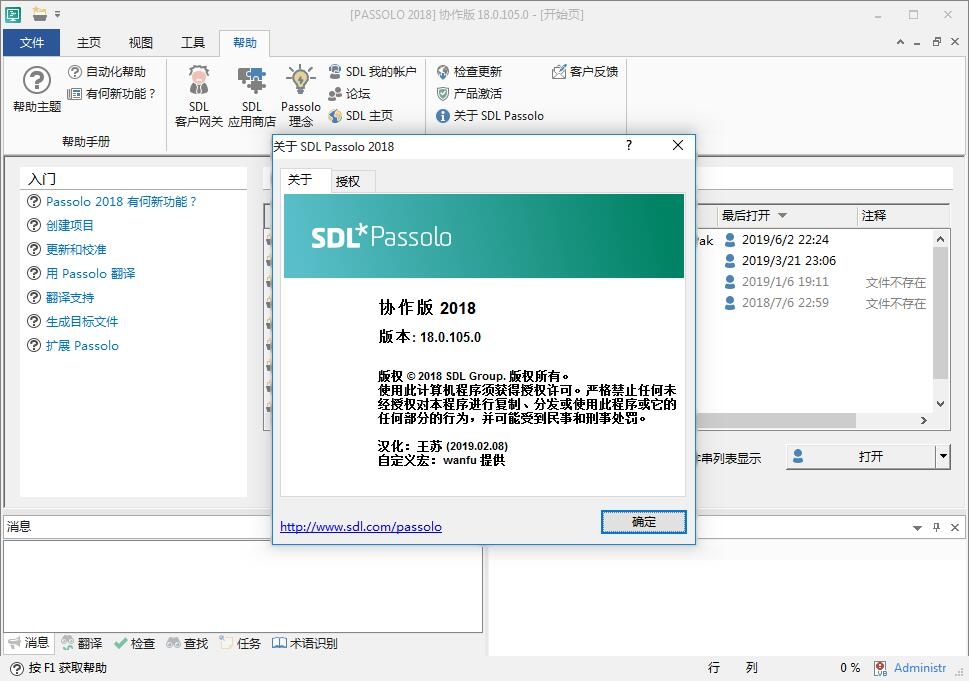Open the 生成目标文件 link

click(x=82, y=322)
